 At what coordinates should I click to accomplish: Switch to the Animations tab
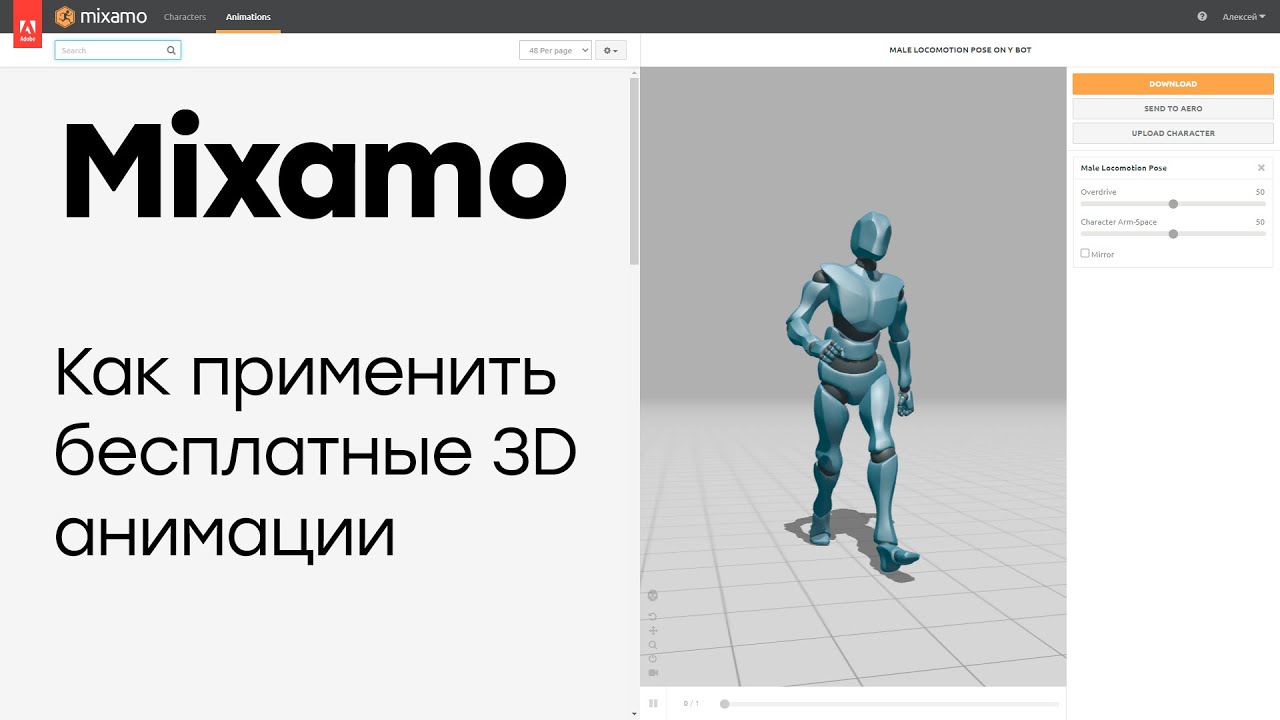tap(248, 17)
